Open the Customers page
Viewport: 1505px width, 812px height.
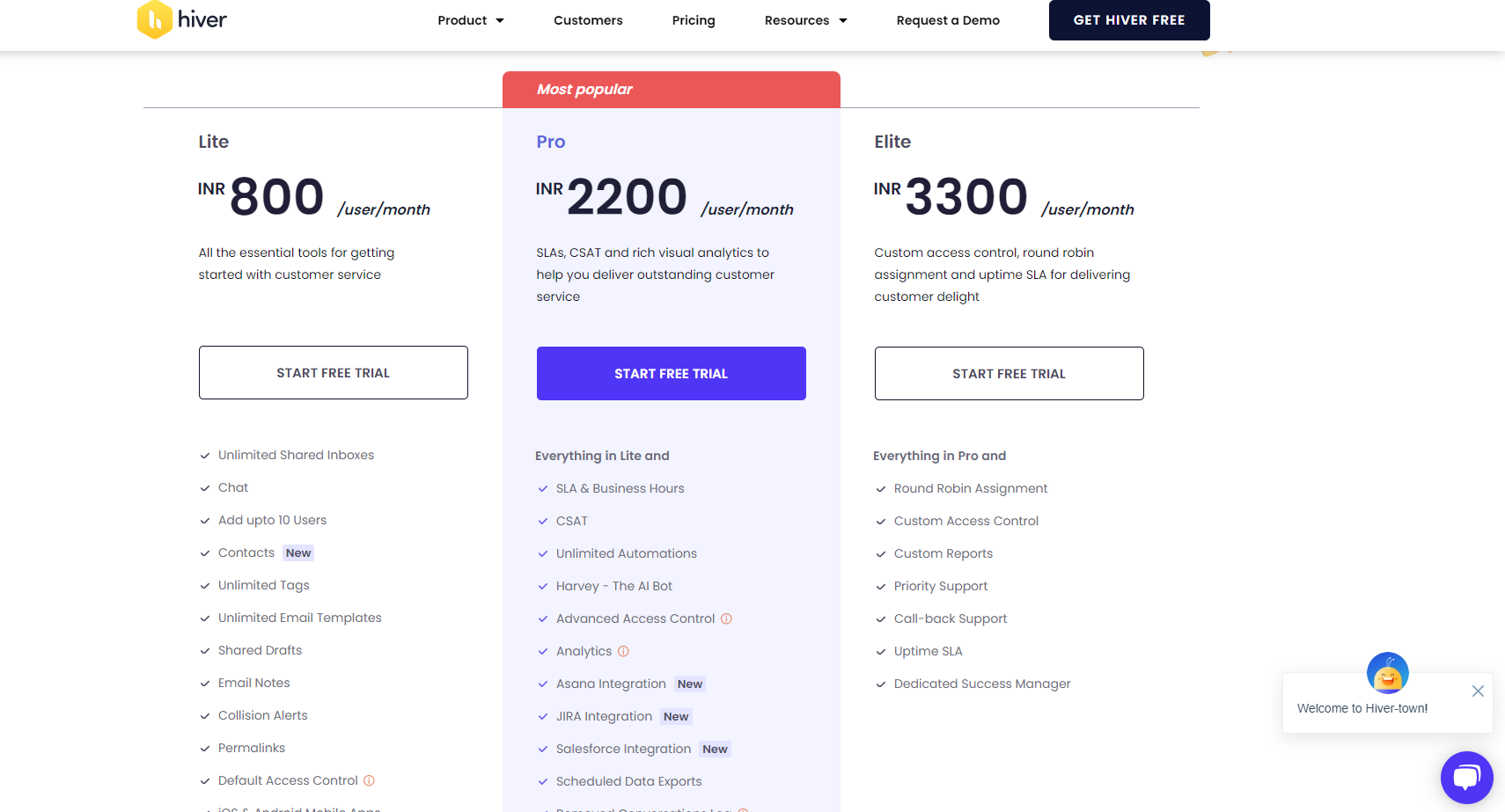click(x=588, y=20)
